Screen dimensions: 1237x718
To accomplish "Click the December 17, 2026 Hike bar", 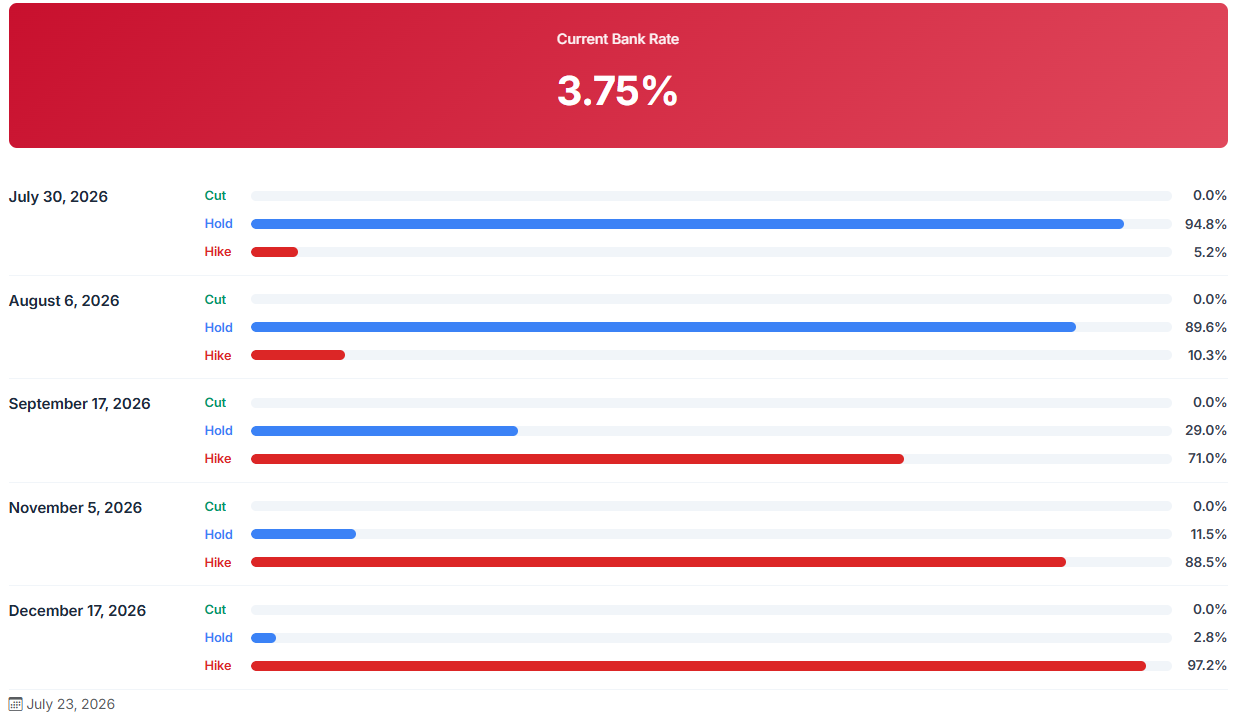I will coord(698,666).
